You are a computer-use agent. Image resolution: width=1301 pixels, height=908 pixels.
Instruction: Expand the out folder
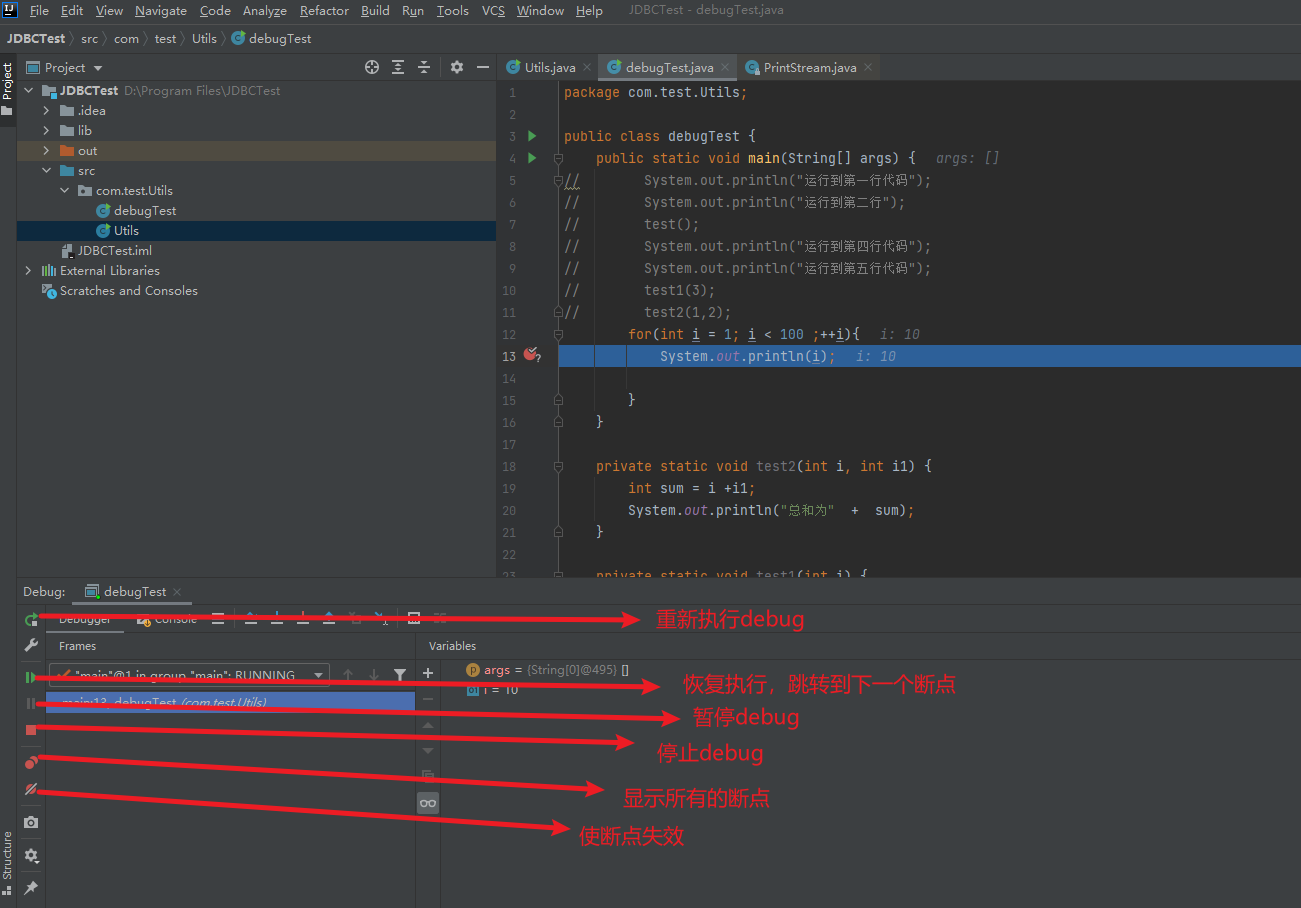[x=46, y=150]
